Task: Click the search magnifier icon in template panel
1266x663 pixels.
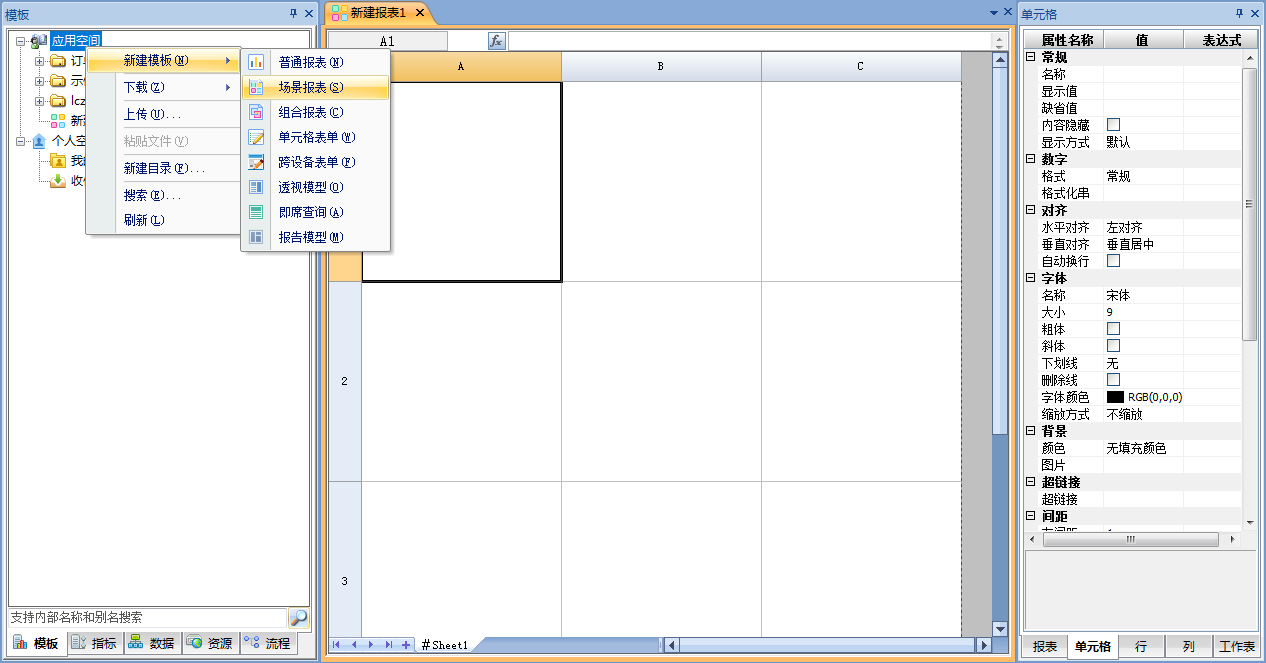Action: (298, 618)
